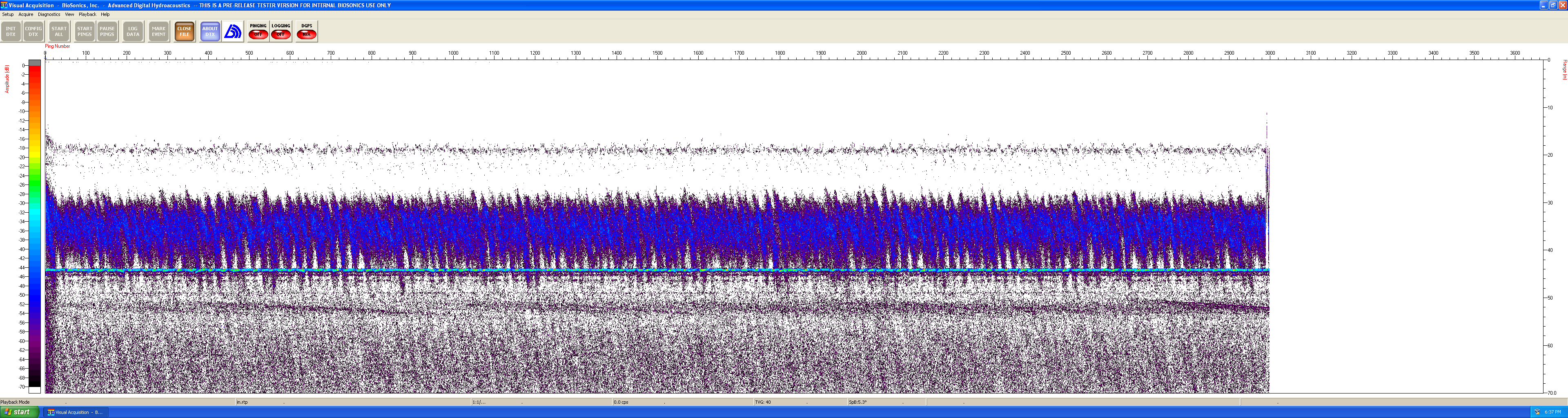Click the system tray clock showing 6:37 PM
Image resolution: width=1568 pixels, height=418 pixels.
click(x=1553, y=413)
